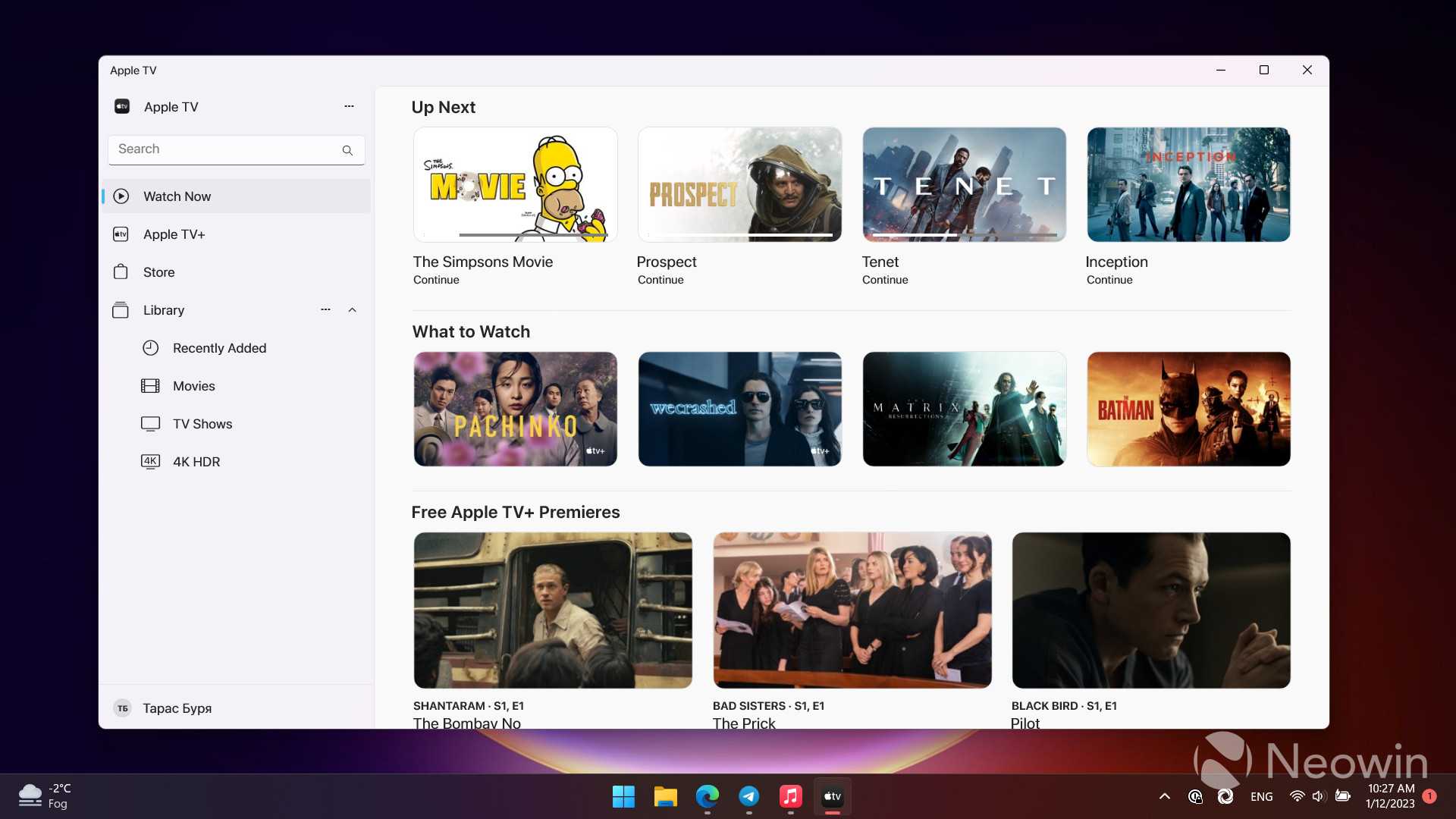
Task: Open Black Bird S1 E1 premiere thumbnail
Action: 1151,610
